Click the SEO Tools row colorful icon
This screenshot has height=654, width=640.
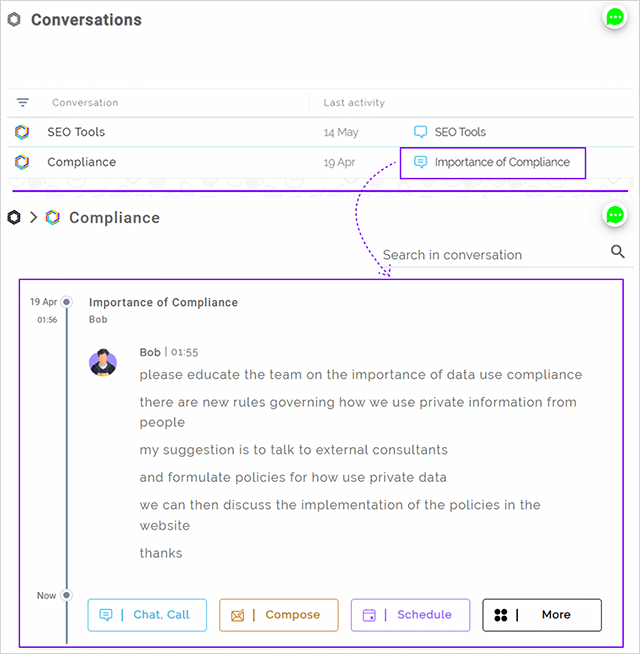coord(22,132)
